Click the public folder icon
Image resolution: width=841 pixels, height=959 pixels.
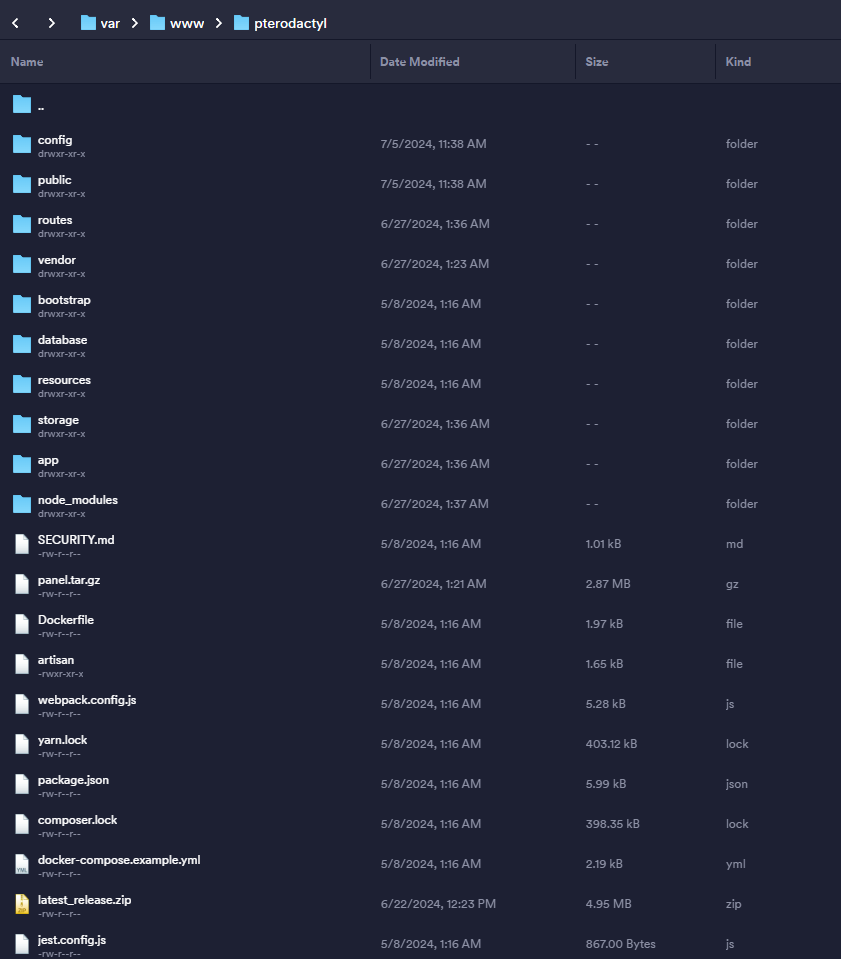pos(22,184)
